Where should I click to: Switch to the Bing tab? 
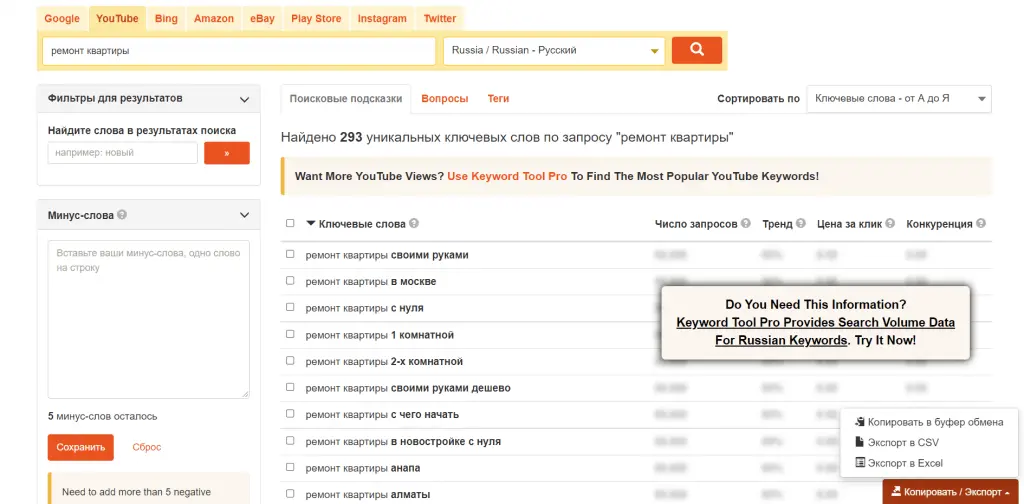[166, 18]
